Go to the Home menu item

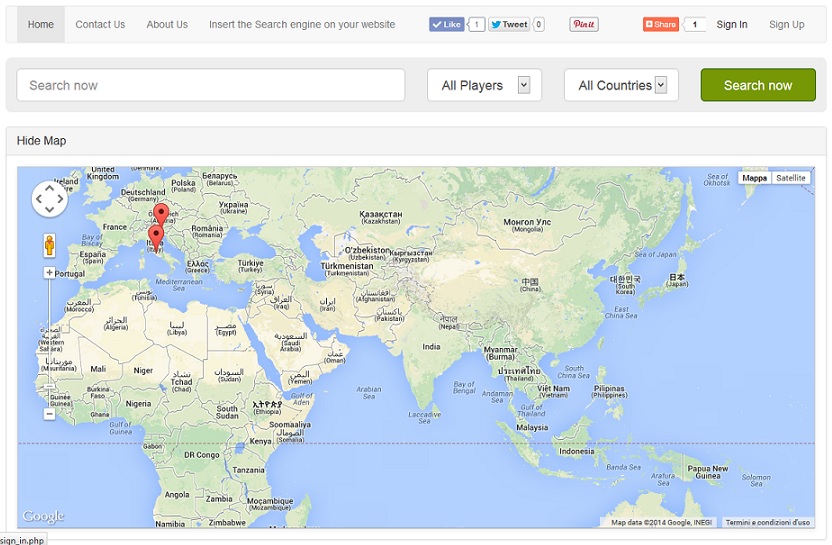(x=41, y=24)
